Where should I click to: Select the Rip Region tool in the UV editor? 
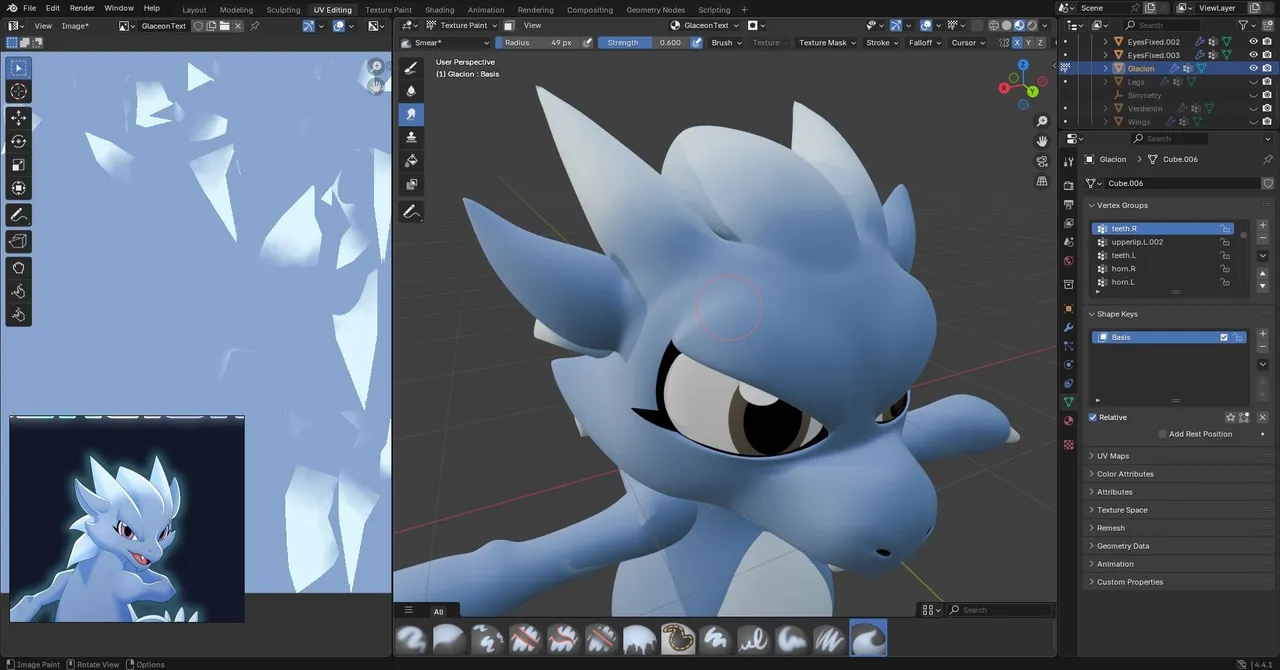point(19,241)
